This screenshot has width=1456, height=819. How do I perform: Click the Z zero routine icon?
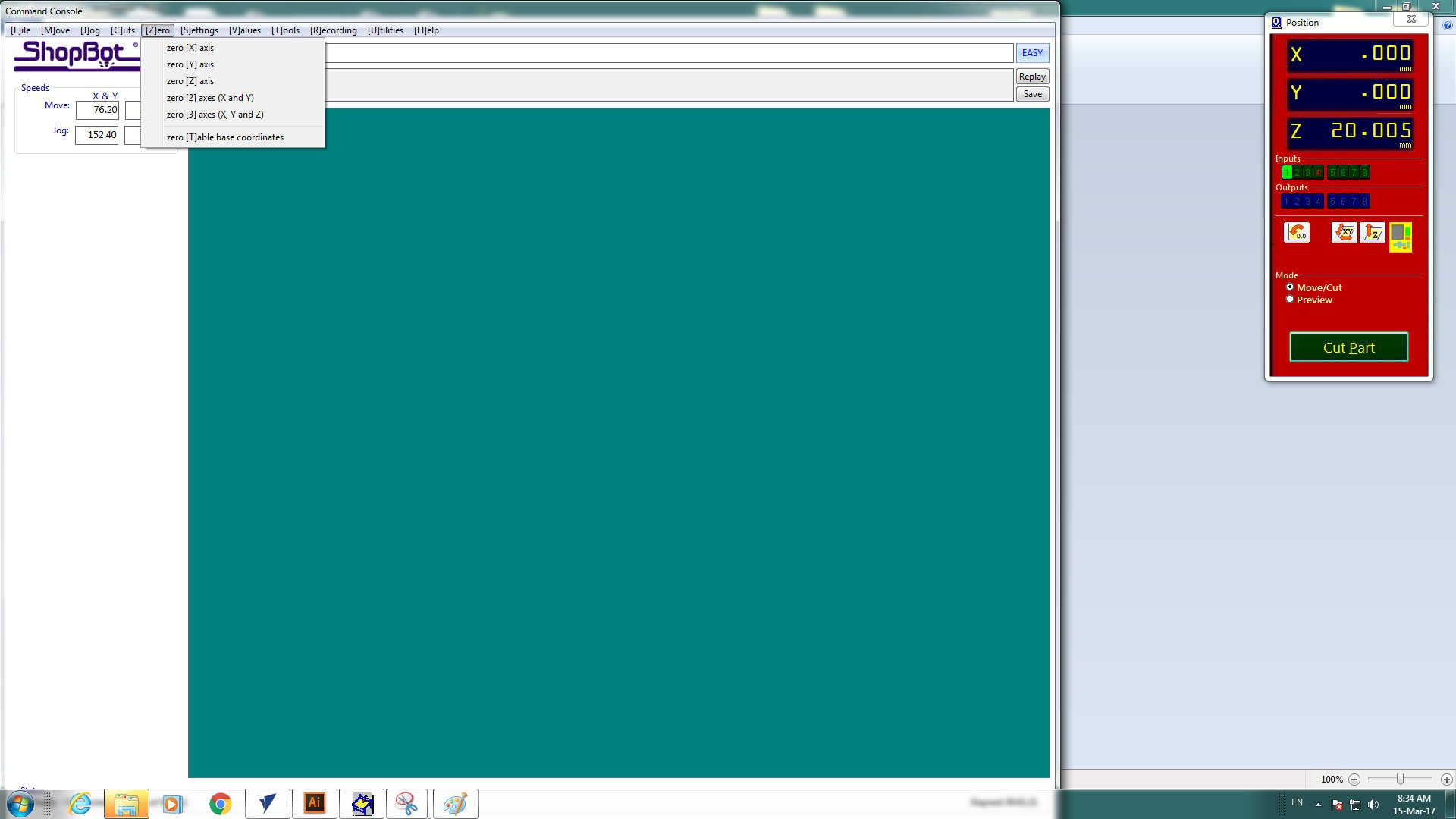point(1373,233)
